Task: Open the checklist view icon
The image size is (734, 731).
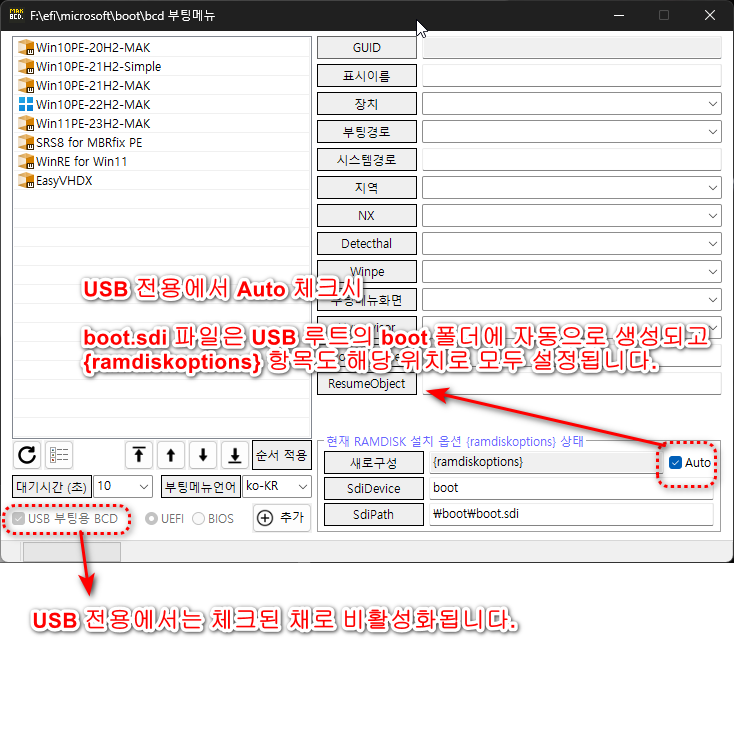Action: coord(59,454)
